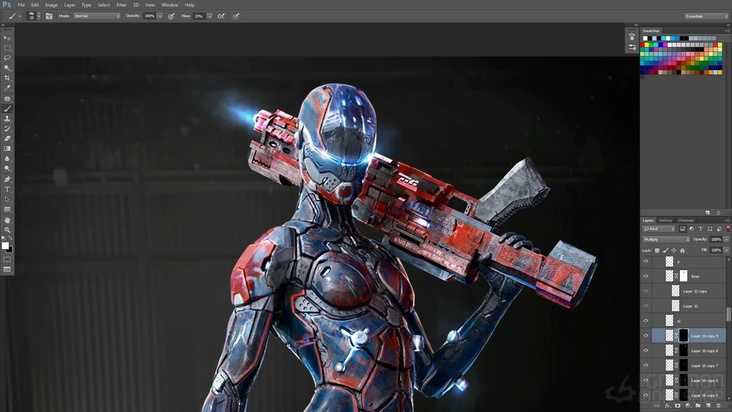Toggle Quick Mask mode icon
This screenshot has width=732, height=412.
pos(7,259)
